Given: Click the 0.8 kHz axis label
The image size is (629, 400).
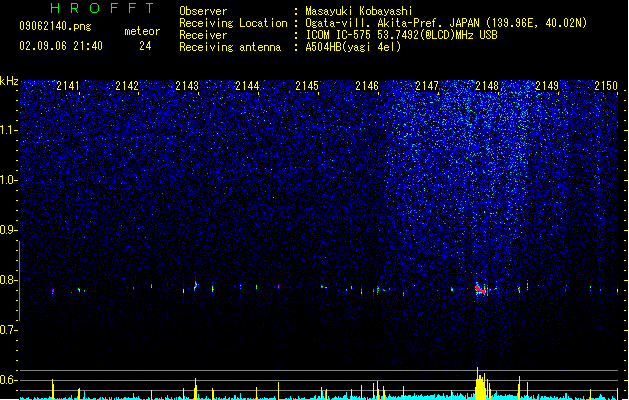Looking at the screenshot, I should tap(8, 280).
